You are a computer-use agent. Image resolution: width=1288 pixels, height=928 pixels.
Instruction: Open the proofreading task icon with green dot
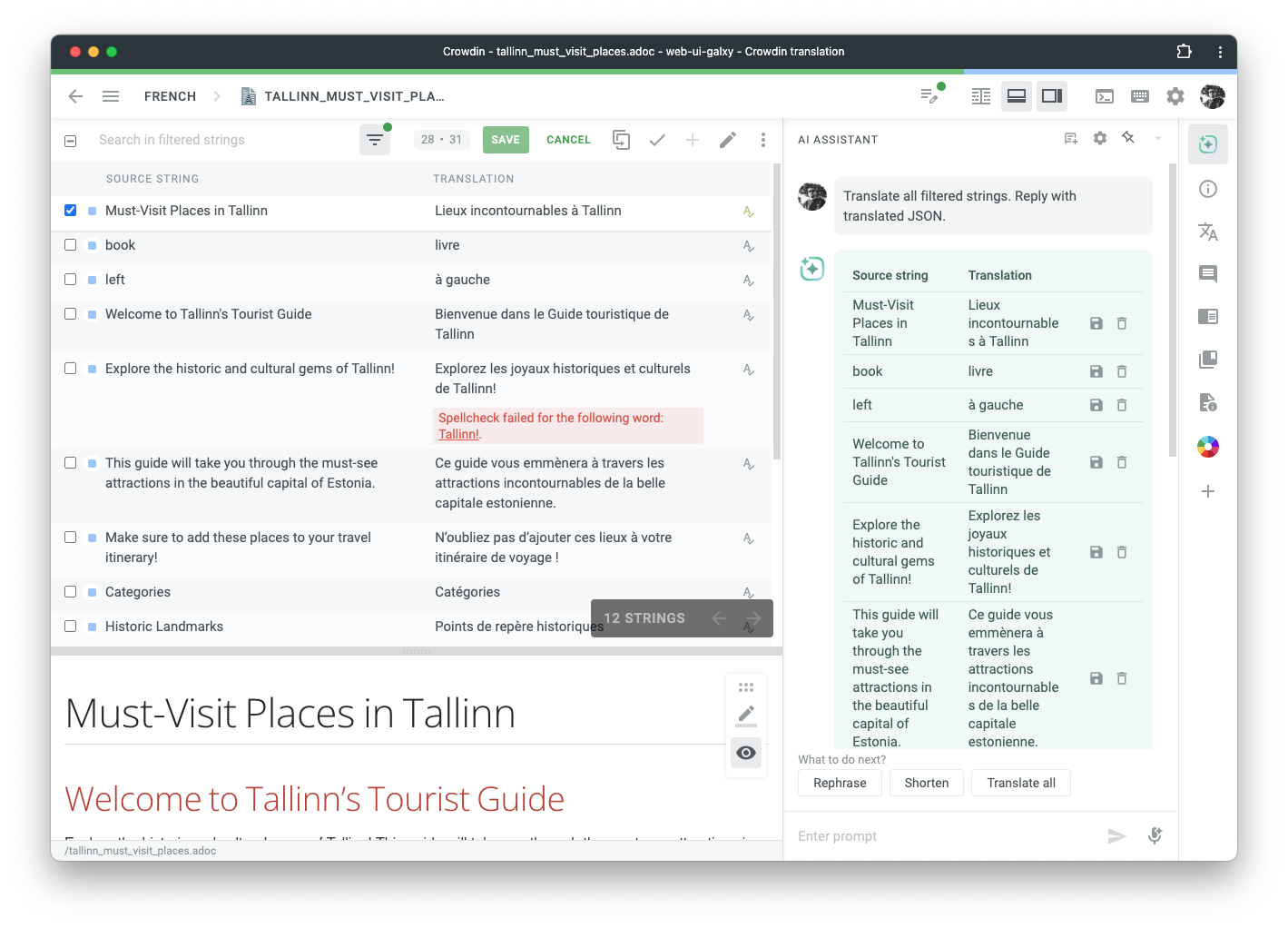coord(931,95)
